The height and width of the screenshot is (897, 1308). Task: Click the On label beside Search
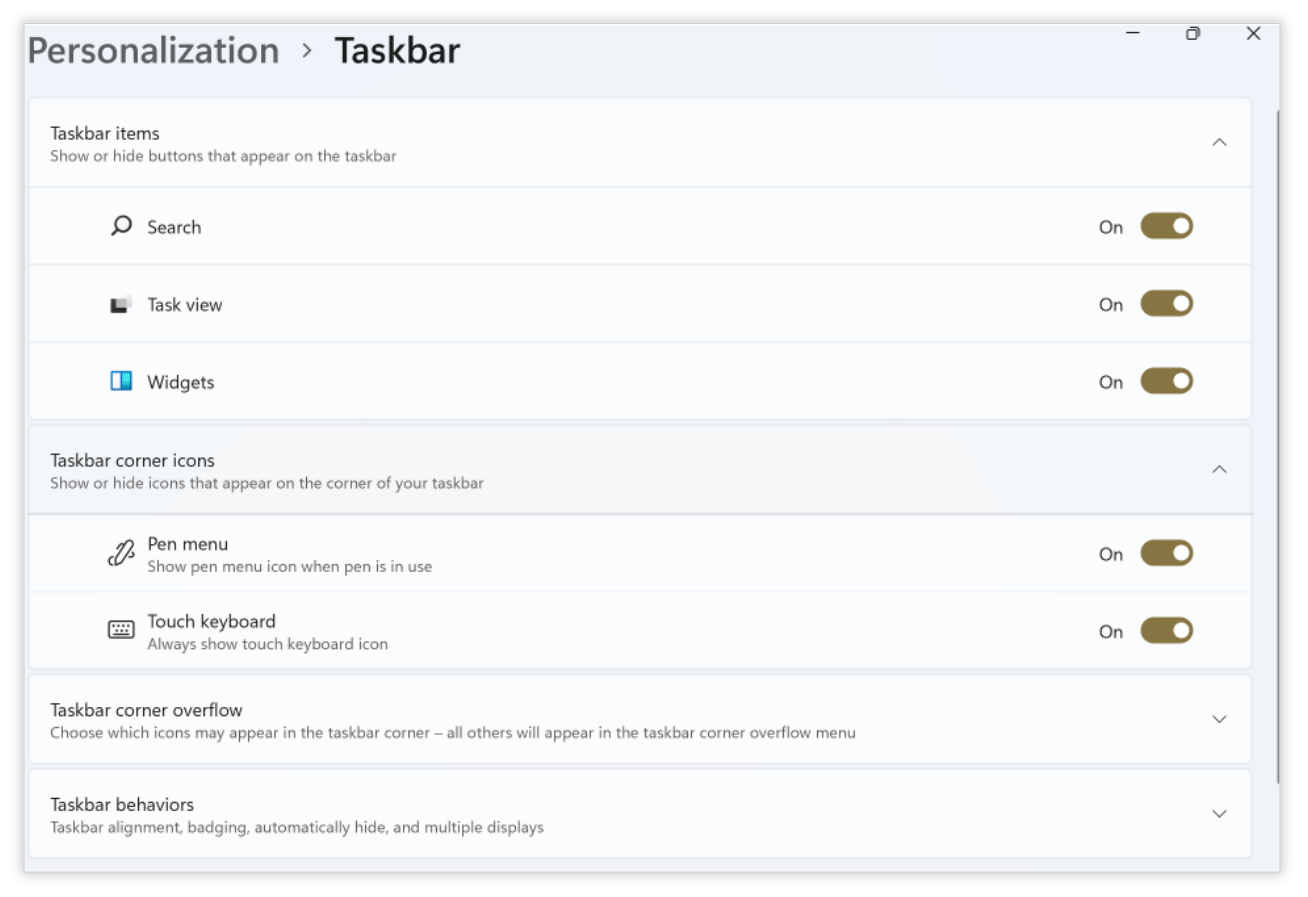1111,227
